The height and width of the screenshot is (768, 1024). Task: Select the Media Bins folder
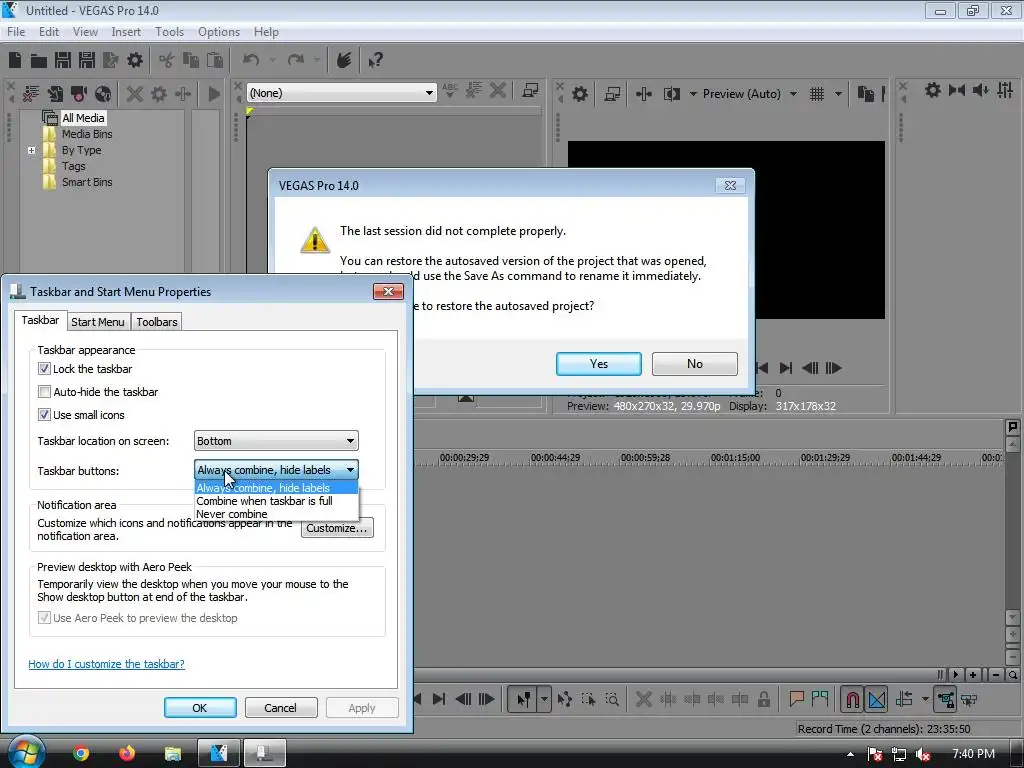tap(87, 134)
